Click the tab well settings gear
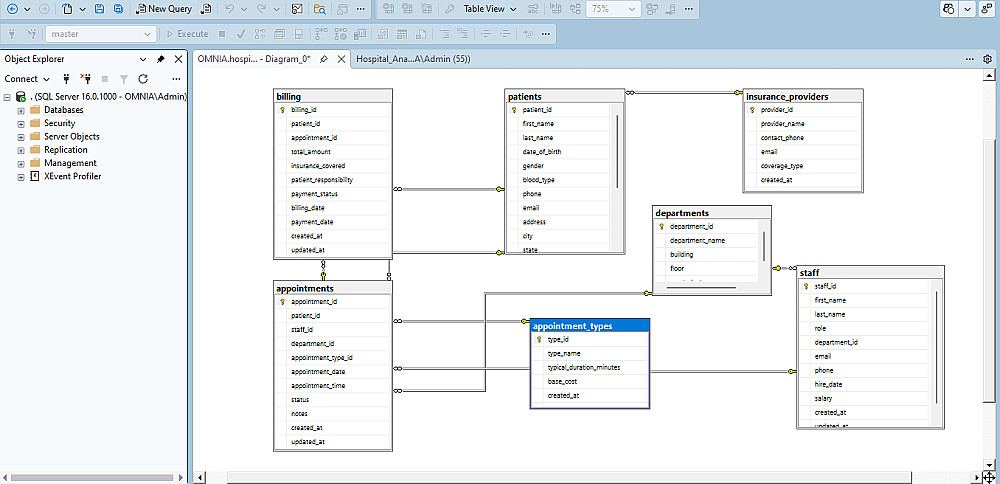1000x484 pixels. point(988,59)
